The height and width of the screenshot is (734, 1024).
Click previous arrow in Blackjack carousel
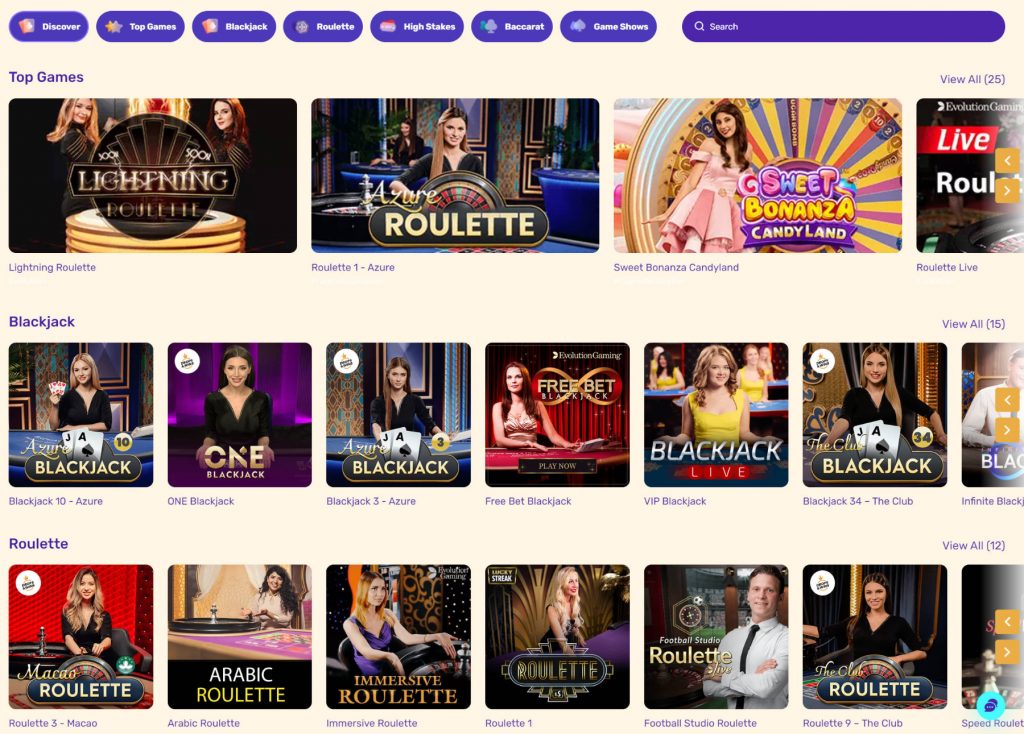click(1007, 400)
